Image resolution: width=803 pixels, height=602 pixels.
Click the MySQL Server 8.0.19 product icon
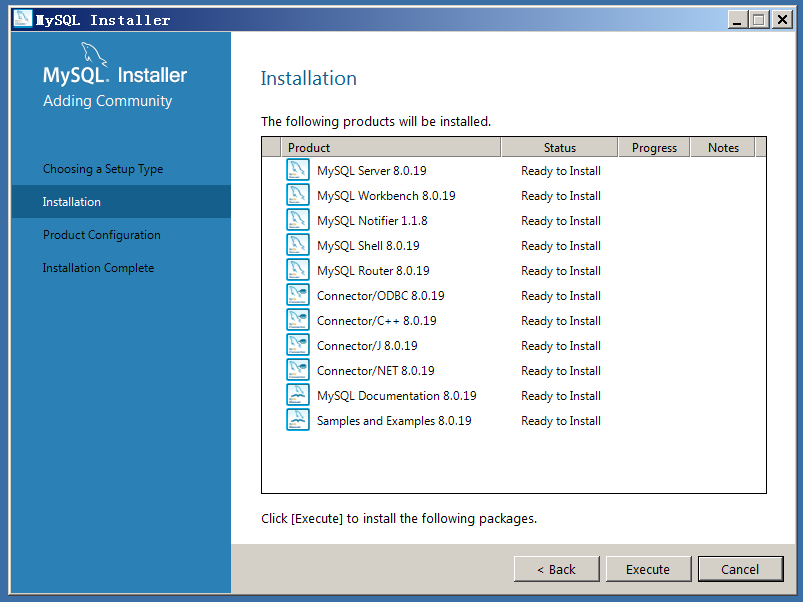pos(298,170)
